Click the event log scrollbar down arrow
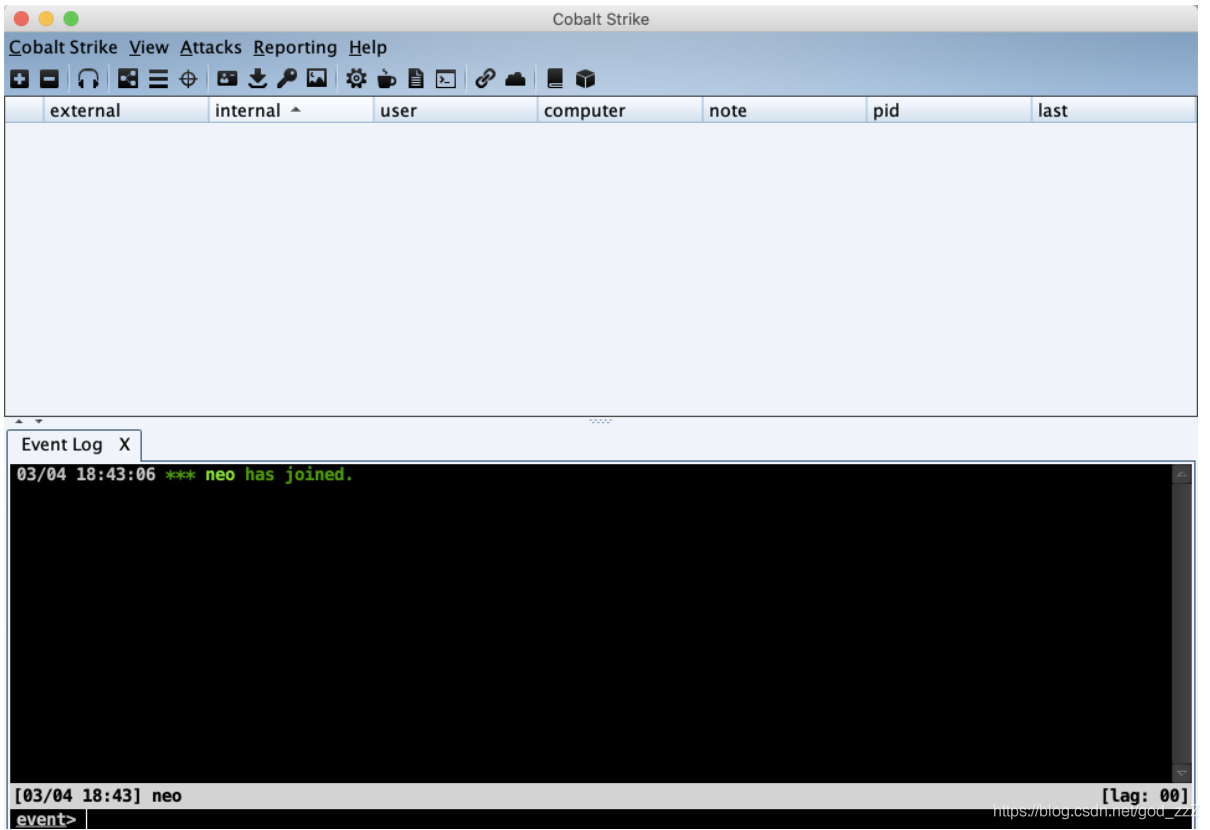 1182,773
